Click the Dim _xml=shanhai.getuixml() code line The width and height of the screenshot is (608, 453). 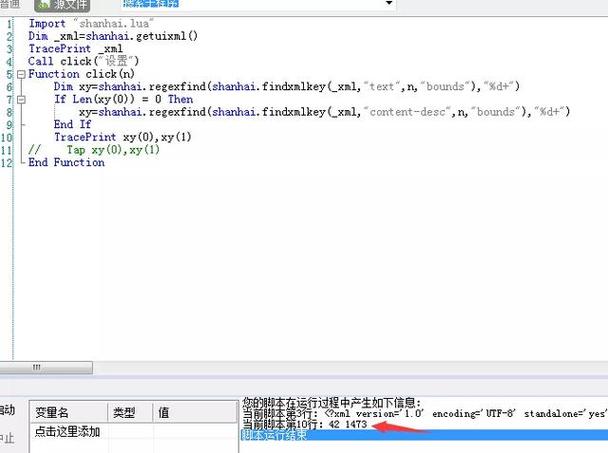[113, 36]
